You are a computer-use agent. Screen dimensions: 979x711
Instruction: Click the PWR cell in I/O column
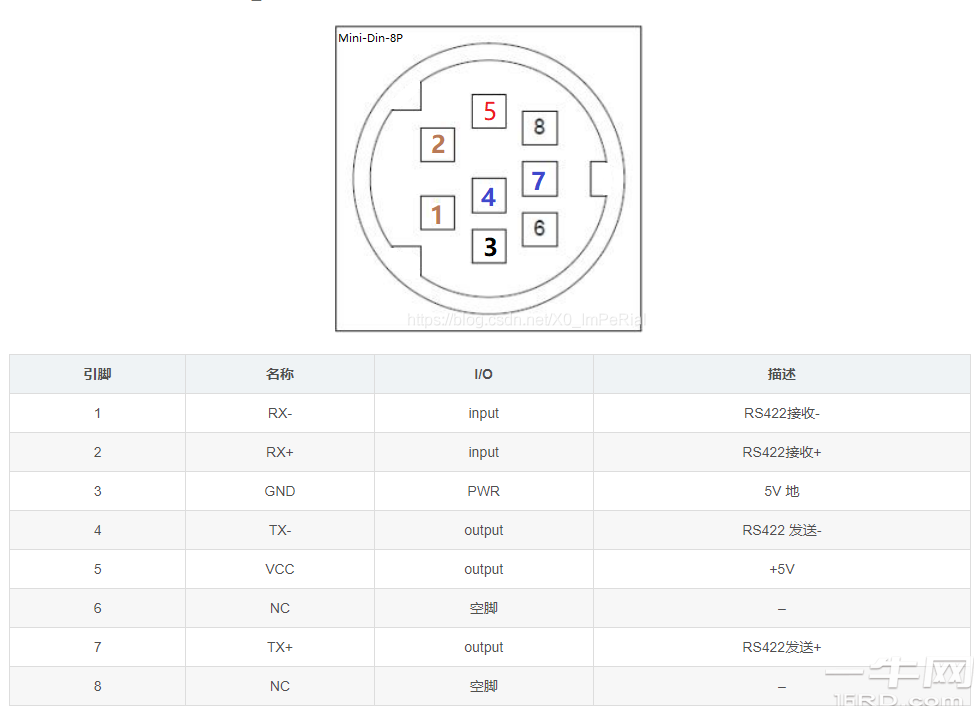[x=483, y=491]
